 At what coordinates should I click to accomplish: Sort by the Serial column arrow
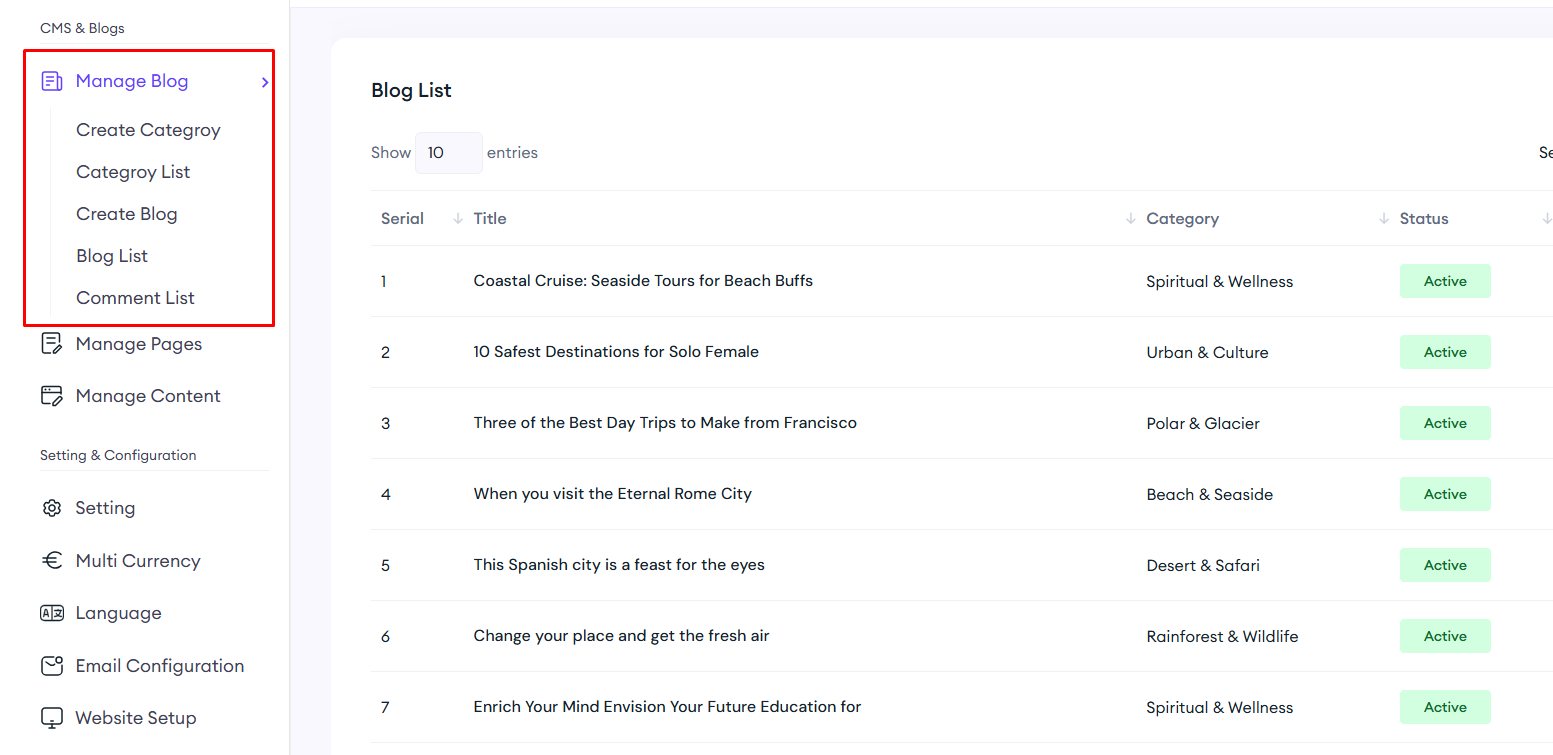coord(458,219)
